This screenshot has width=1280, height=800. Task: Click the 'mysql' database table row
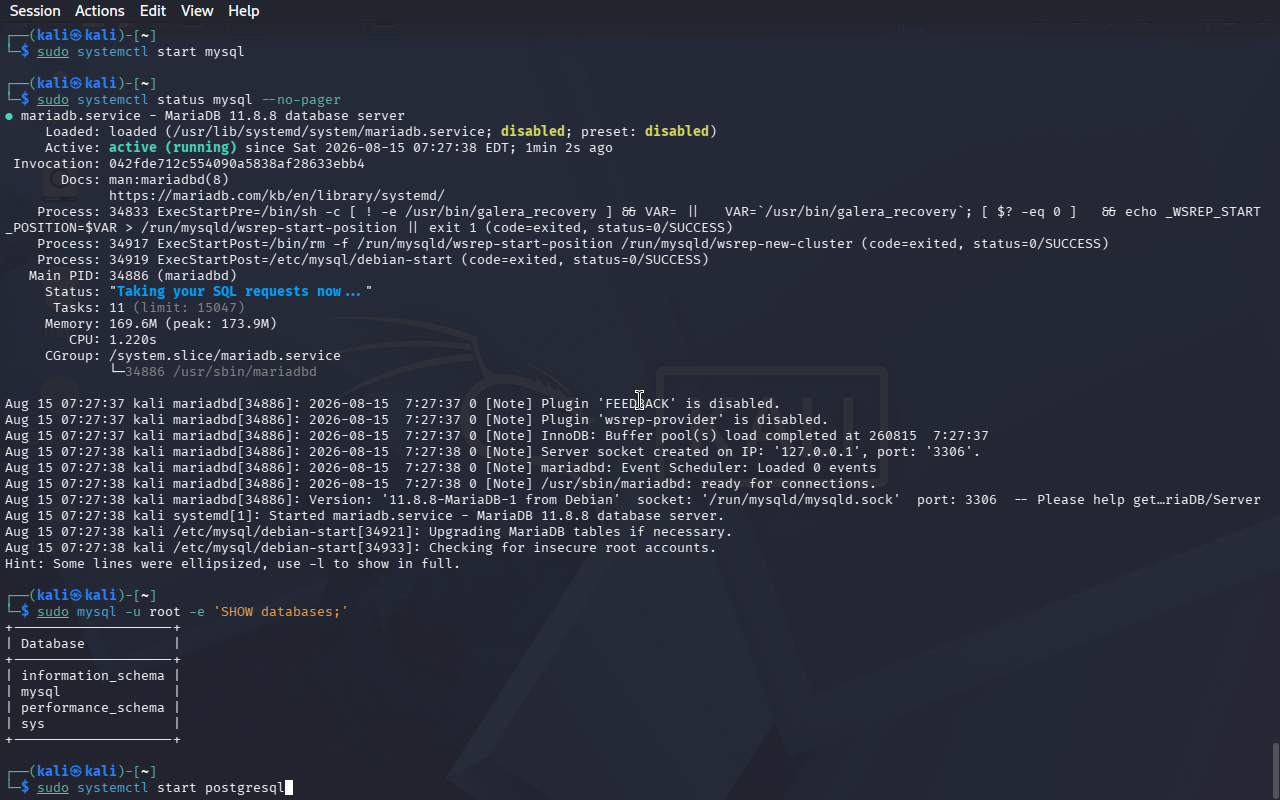pos(92,692)
